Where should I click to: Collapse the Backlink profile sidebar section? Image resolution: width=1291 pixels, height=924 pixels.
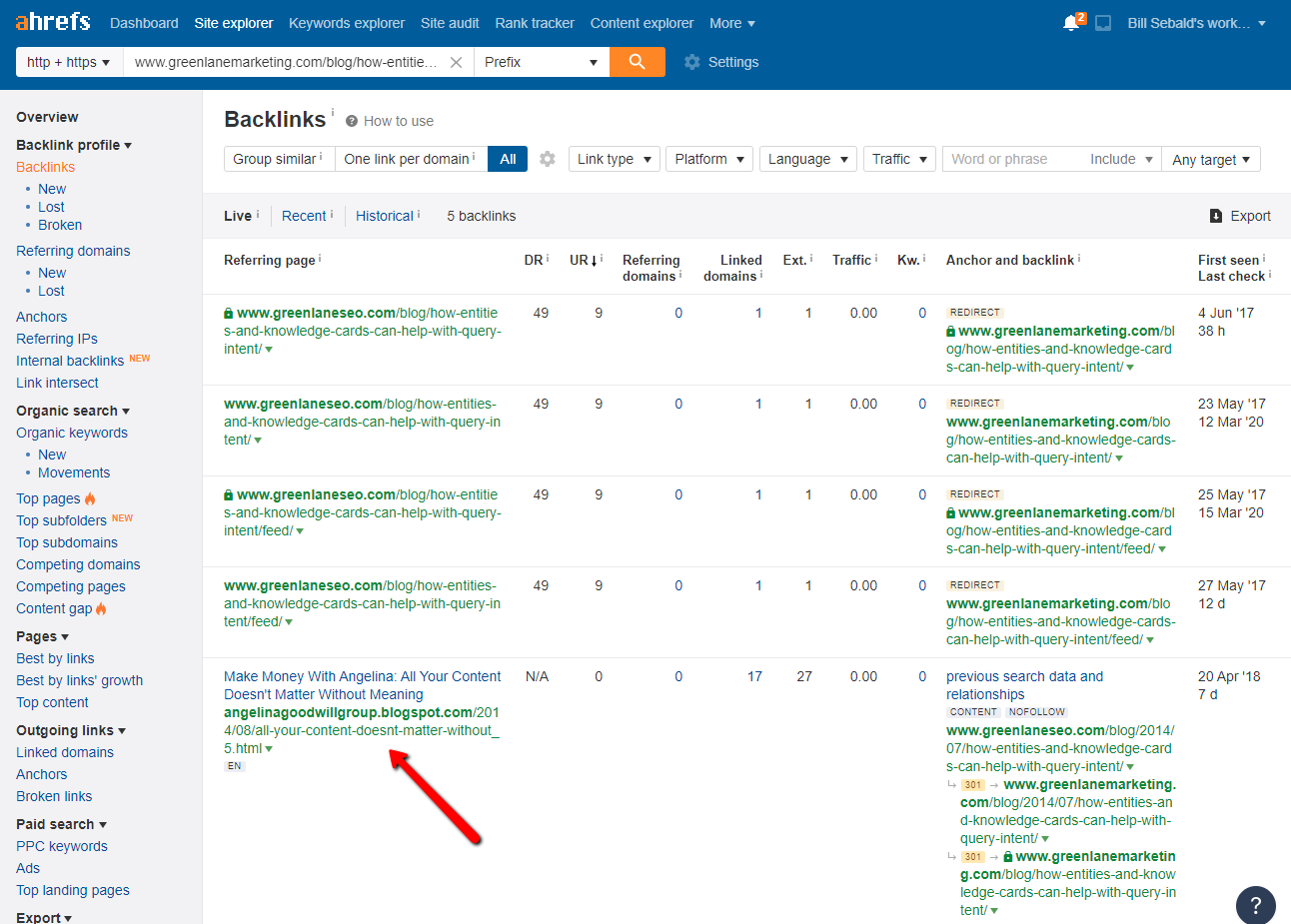click(x=74, y=145)
